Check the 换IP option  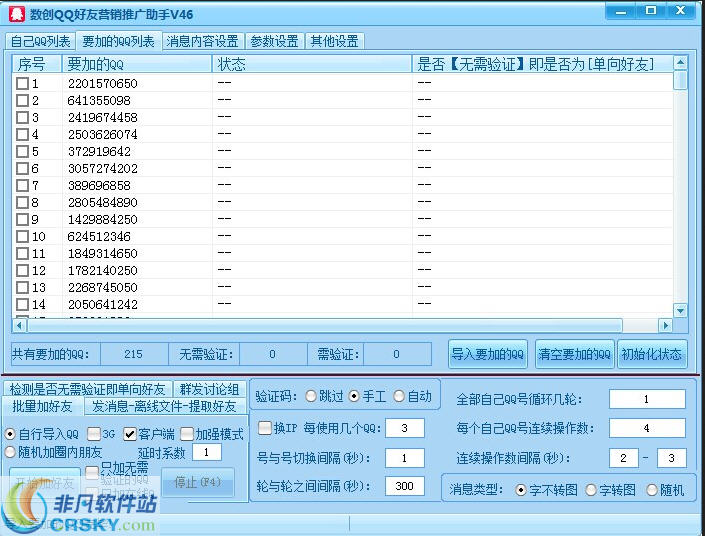264,428
